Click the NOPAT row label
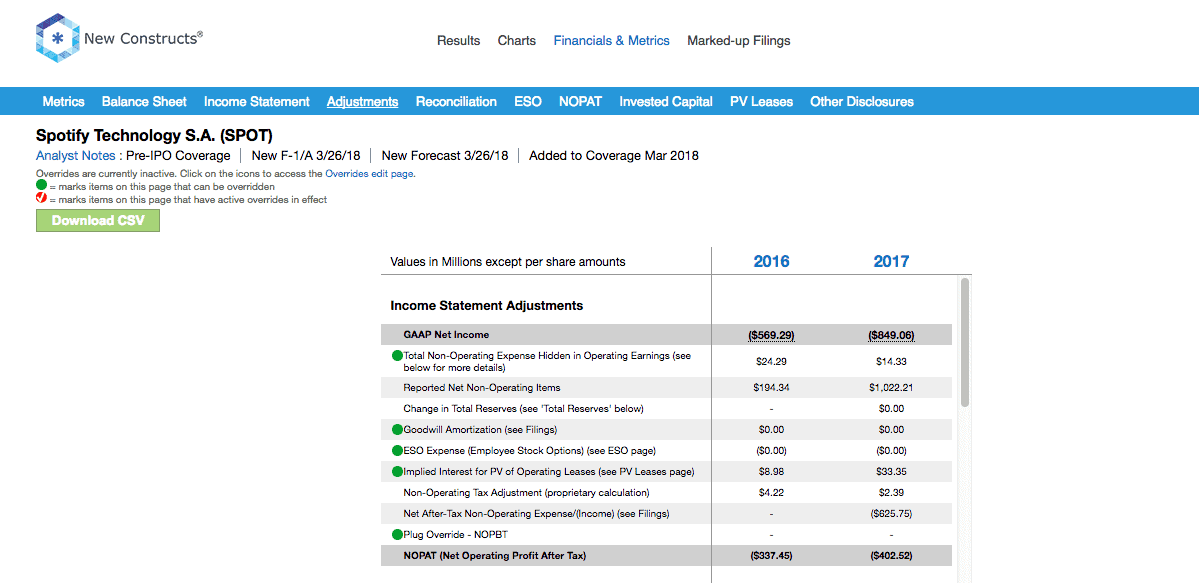The height and width of the screenshot is (583, 1199). pos(495,555)
